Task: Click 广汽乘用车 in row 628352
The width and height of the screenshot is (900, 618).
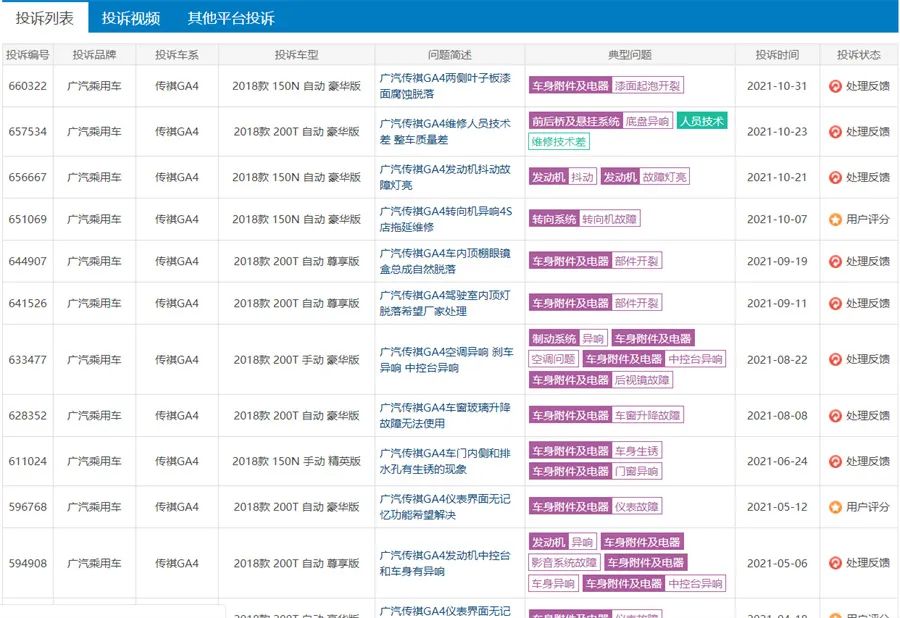Action: click(94, 415)
